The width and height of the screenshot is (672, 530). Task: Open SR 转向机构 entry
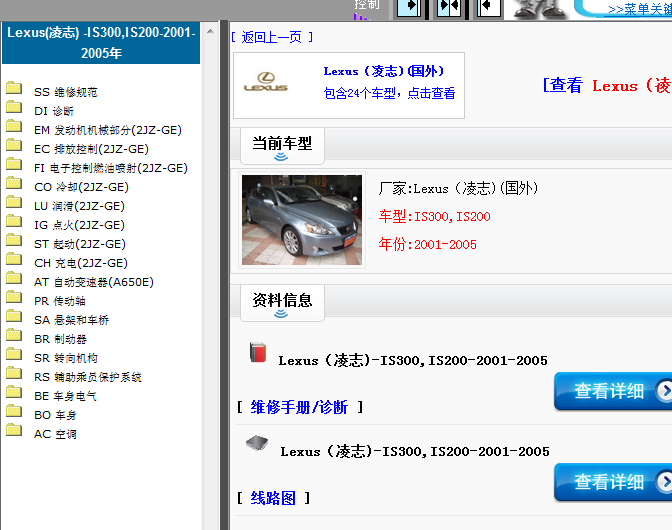pyautogui.click(x=66, y=358)
